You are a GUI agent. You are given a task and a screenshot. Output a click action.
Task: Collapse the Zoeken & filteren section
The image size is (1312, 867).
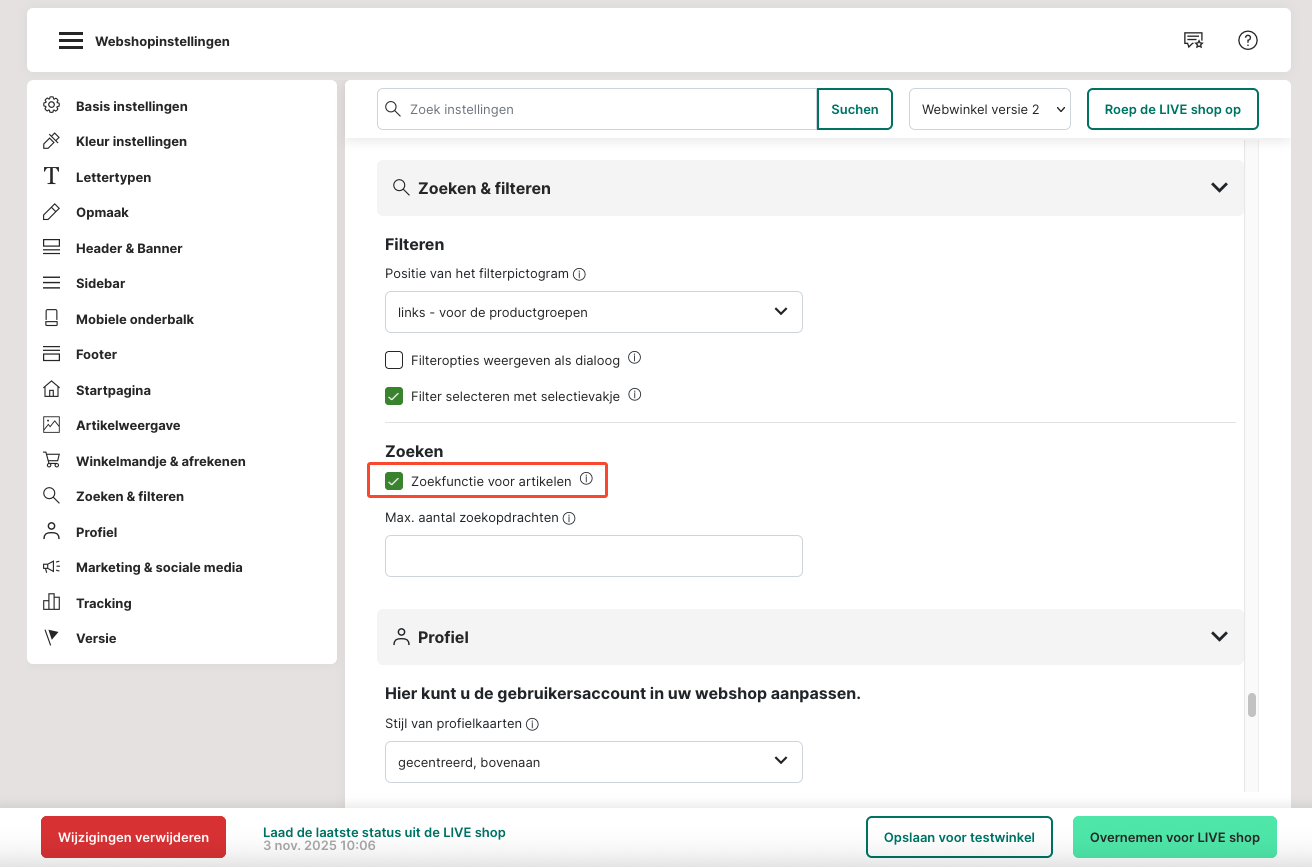tap(1218, 188)
